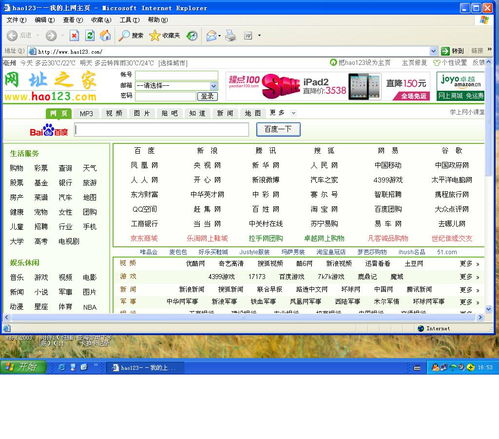Click the Forward arrow button
The image size is (499, 439).
[x=51, y=35]
